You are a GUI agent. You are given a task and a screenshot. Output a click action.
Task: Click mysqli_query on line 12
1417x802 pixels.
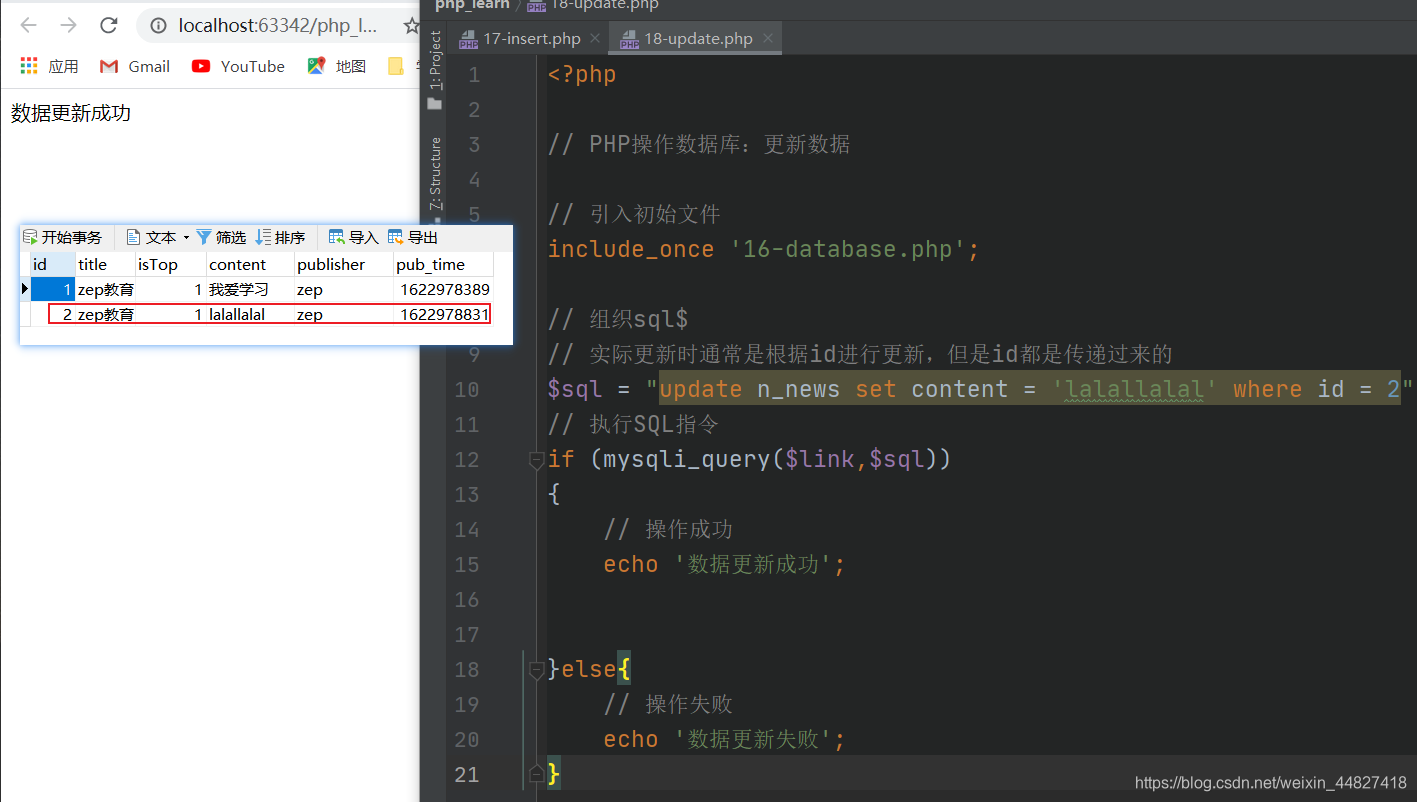pyautogui.click(x=688, y=459)
